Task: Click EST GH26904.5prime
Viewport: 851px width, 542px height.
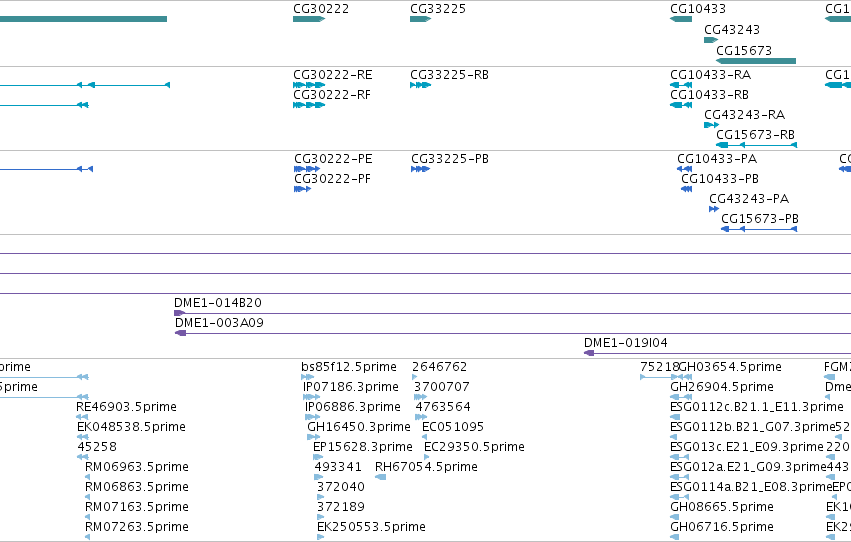Action: (x=722, y=387)
